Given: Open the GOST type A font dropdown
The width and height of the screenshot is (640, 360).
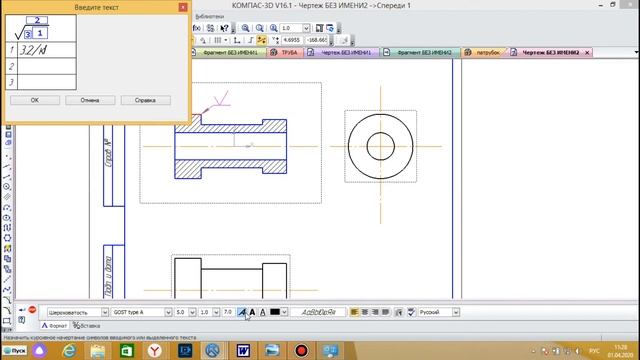Looking at the screenshot, I should [x=168, y=312].
